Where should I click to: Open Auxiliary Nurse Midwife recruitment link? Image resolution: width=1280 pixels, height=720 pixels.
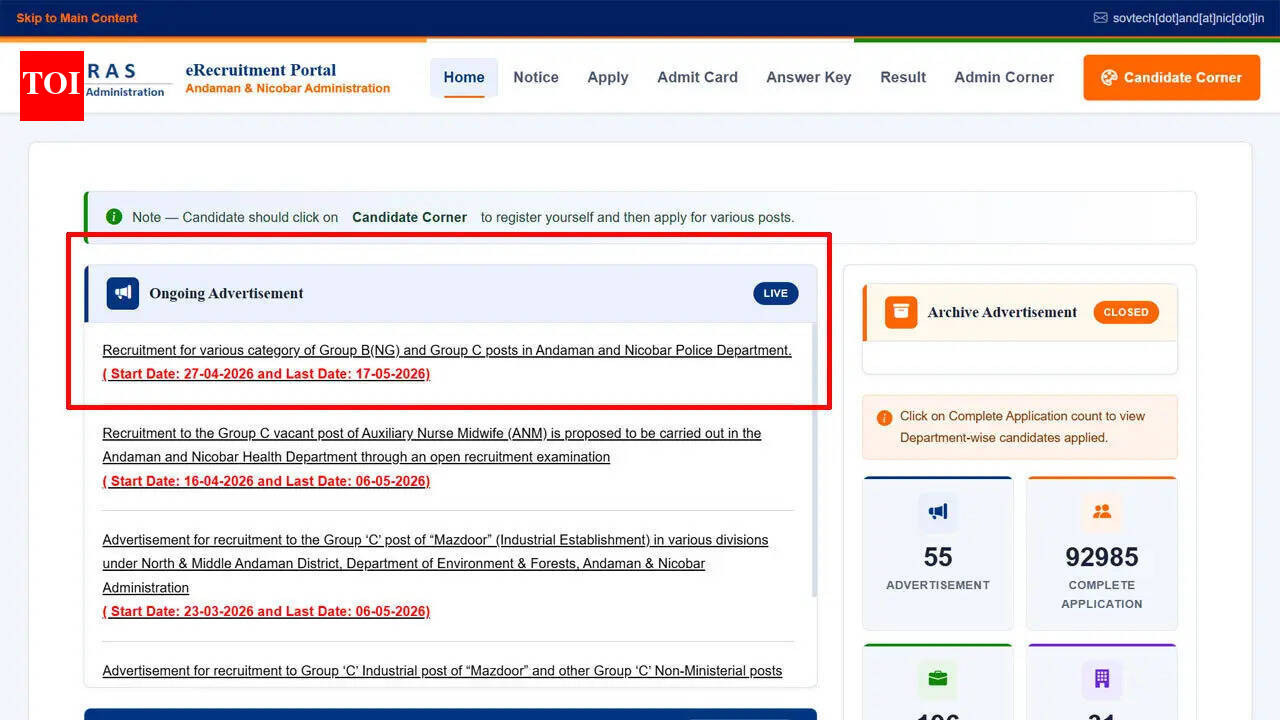point(432,434)
